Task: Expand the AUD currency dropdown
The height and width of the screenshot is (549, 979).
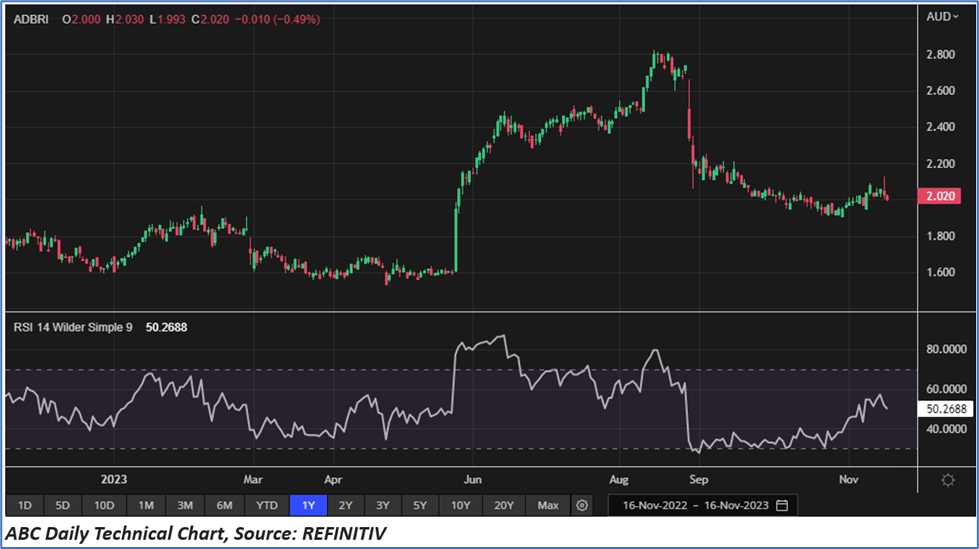Action: [x=942, y=17]
